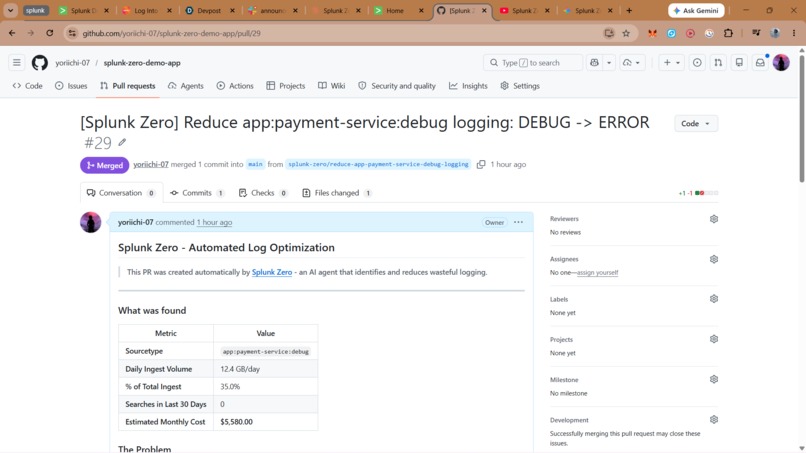Click the page vertical scrollbar

[x=801, y=117]
